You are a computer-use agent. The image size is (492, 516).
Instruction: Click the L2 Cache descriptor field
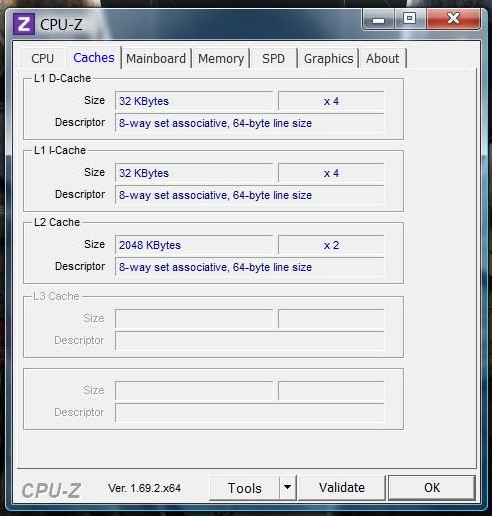click(x=250, y=267)
